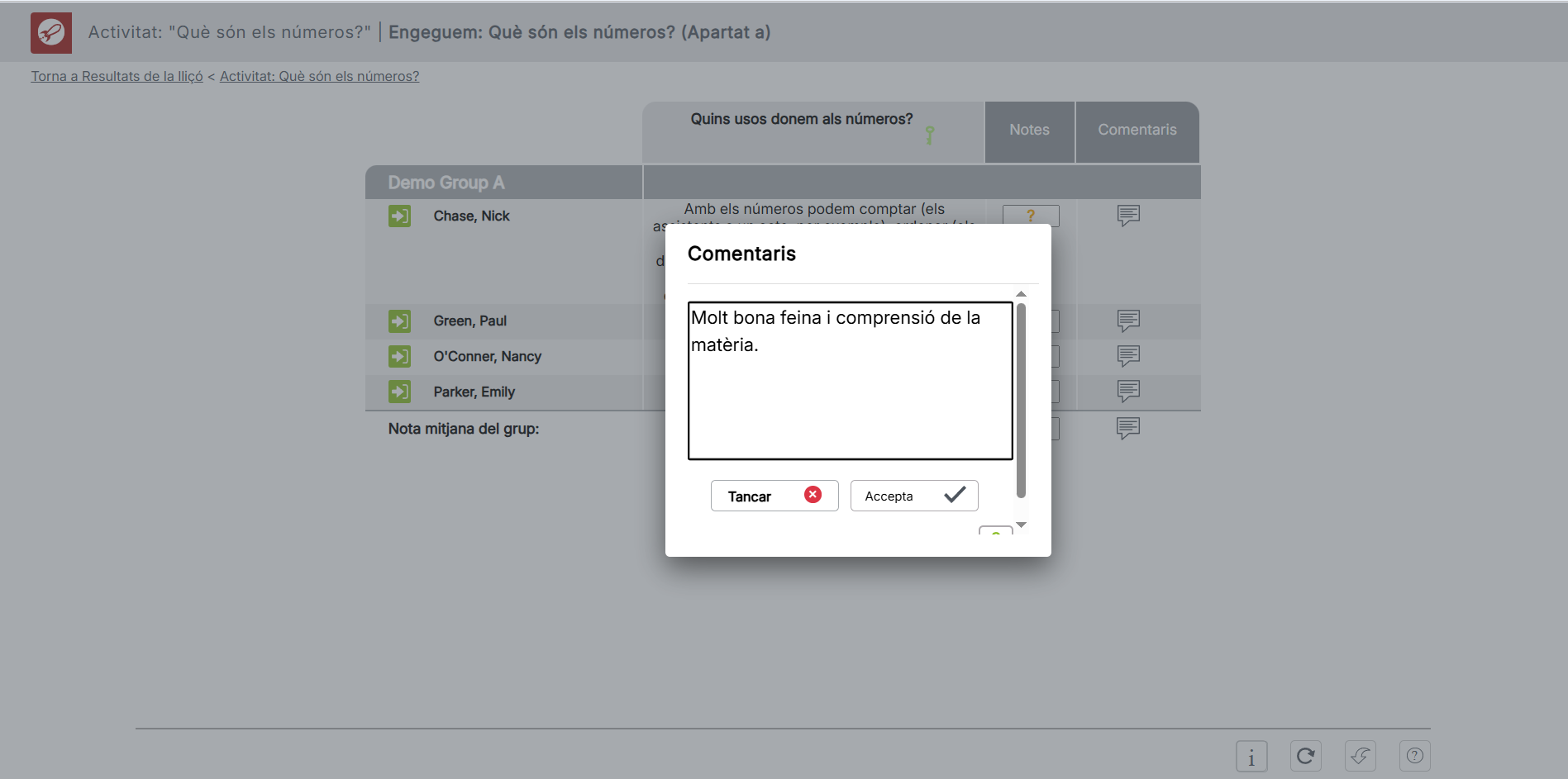Open comment icon for Parker, Emily

click(1128, 391)
